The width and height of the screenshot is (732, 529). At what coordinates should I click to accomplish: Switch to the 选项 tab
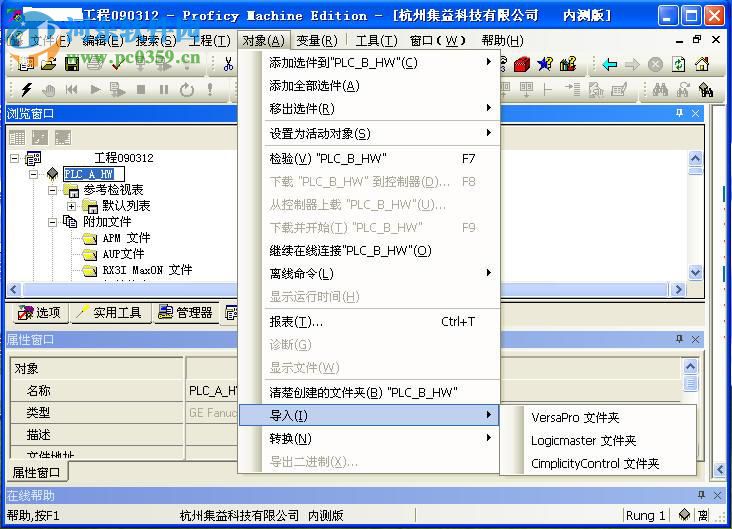tap(41, 312)
